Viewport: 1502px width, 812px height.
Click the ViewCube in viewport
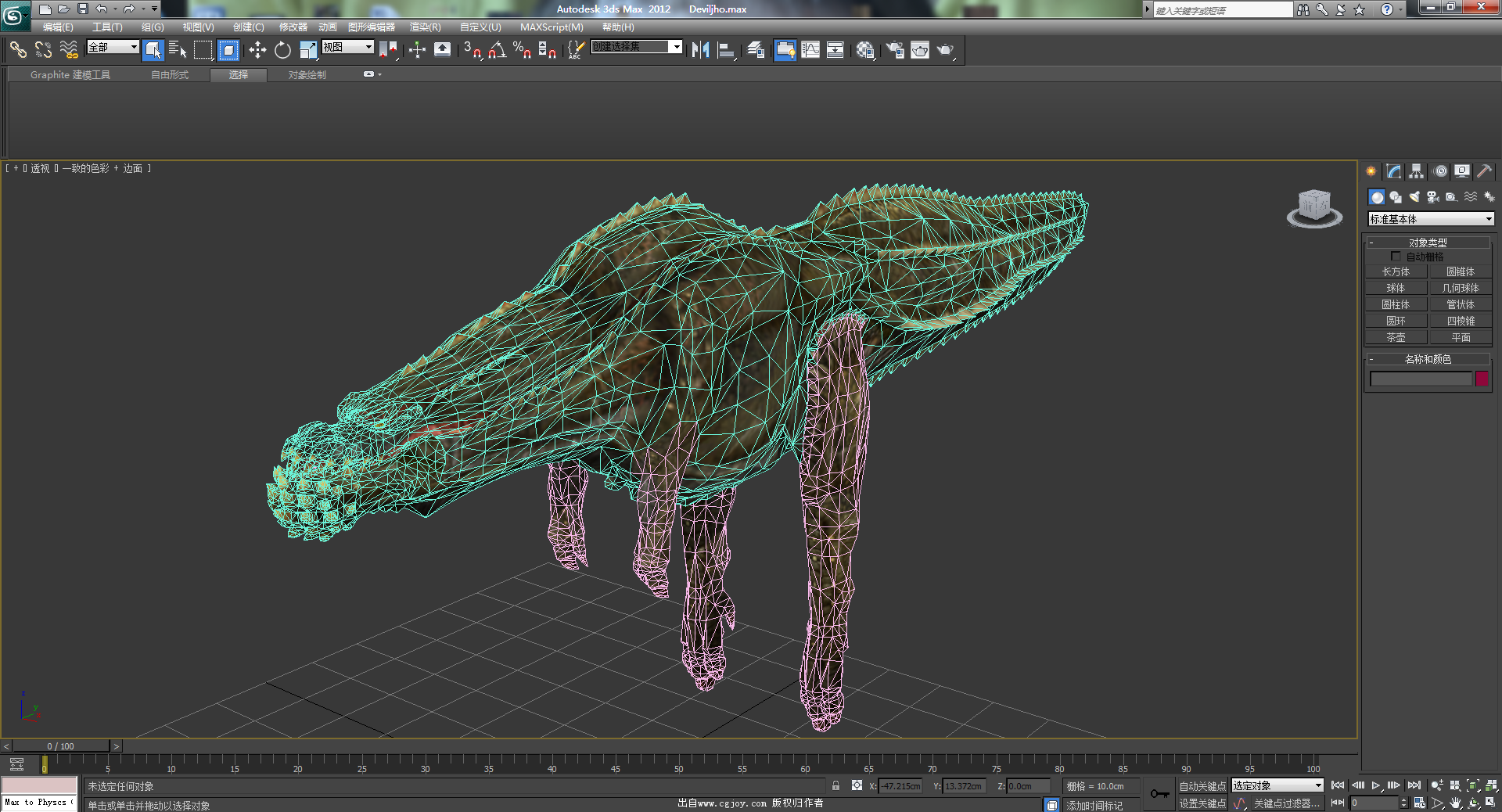coord(1314,207)
